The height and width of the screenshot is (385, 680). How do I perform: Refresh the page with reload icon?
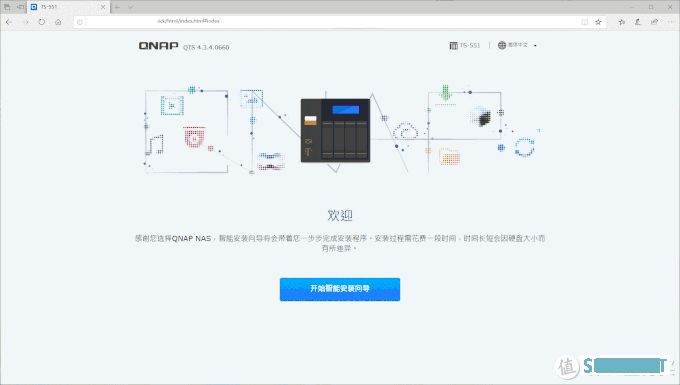click(42, 22)
